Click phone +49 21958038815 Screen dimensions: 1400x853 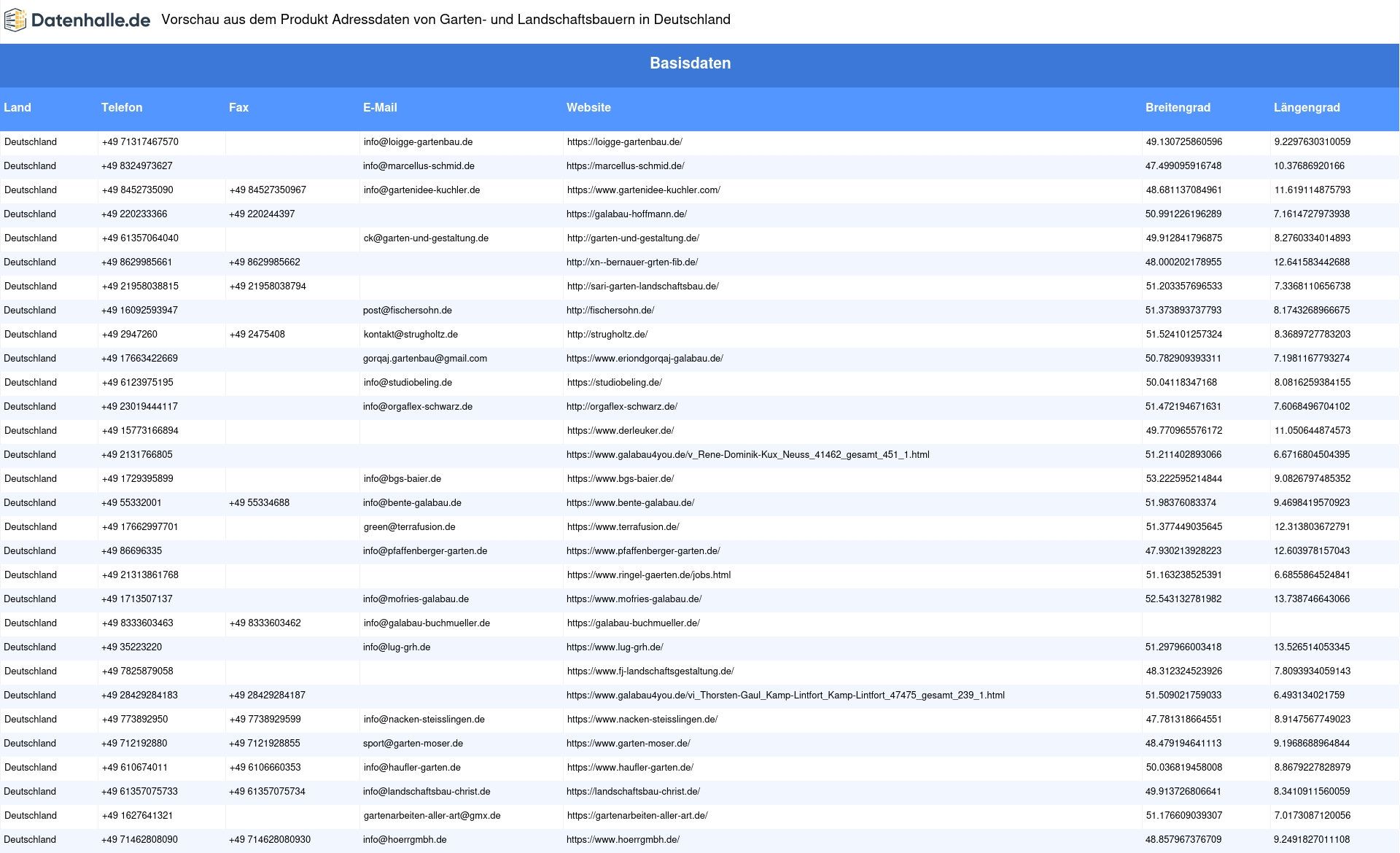click(140, 287)
